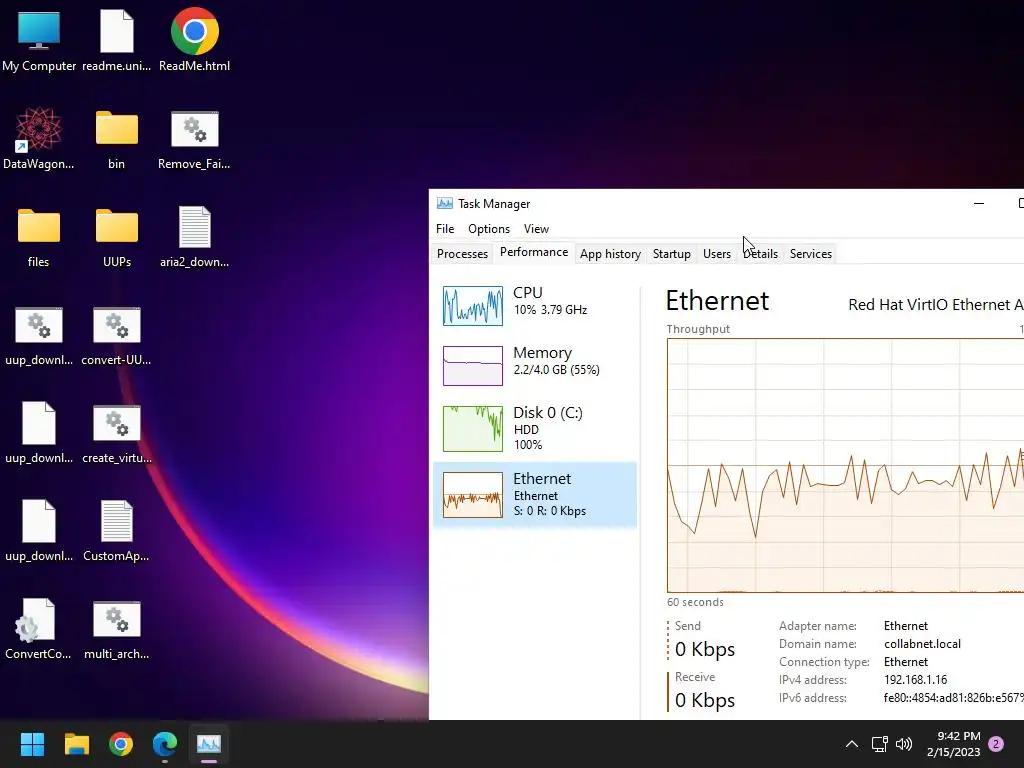
Task: Click the Ethernet throughput graph
Action: point(845,466)
